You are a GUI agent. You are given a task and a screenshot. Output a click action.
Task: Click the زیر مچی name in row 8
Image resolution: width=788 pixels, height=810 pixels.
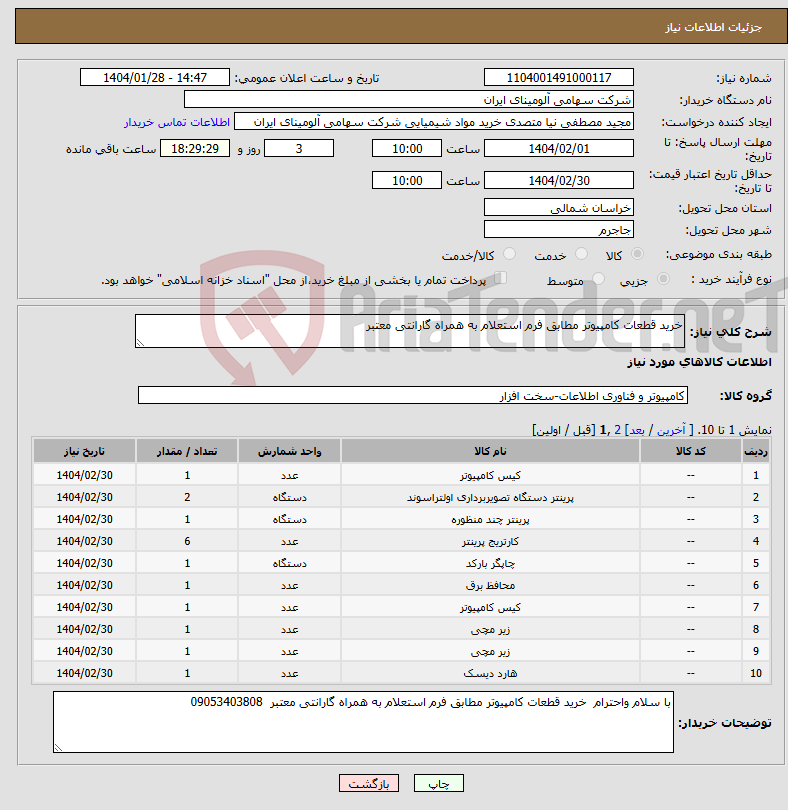point(490,629)
